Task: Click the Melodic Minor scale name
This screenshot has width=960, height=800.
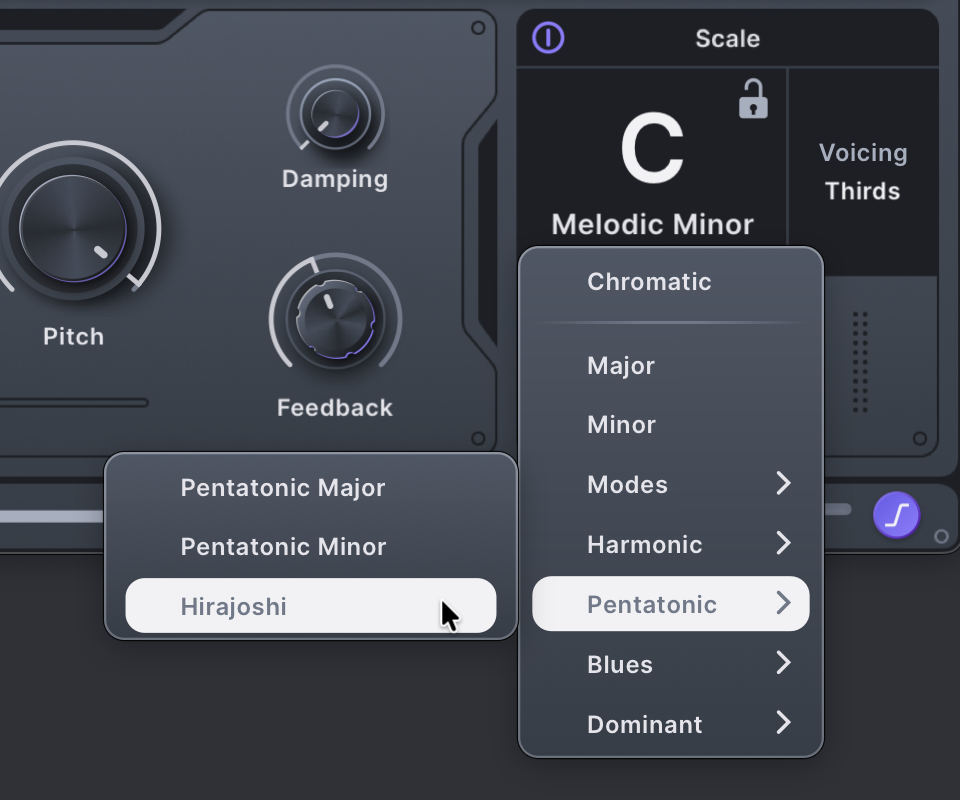Action: point(652,224)
